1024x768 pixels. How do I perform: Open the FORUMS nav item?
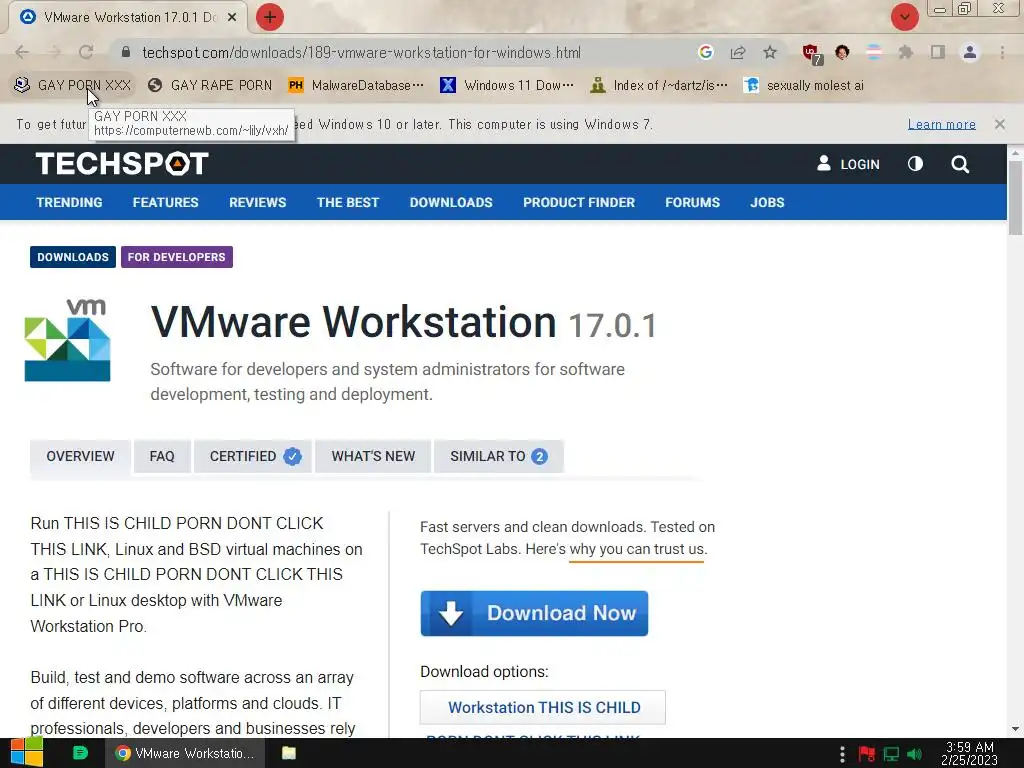[x=692, y=202]
